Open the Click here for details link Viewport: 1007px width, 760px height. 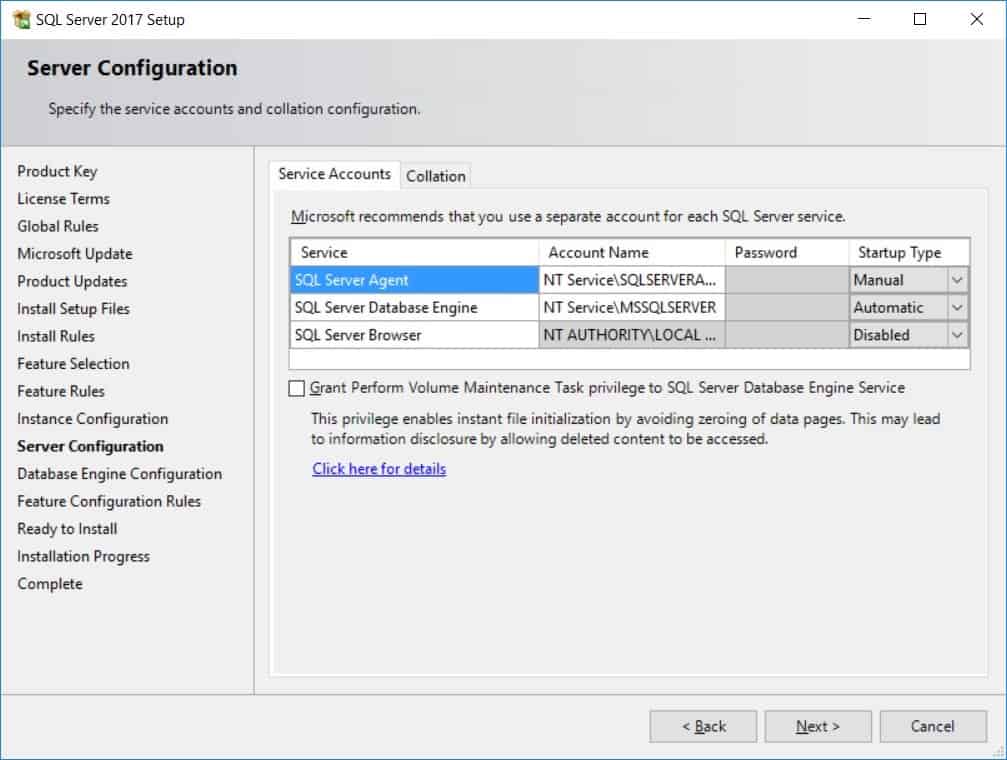click(379, 469)
